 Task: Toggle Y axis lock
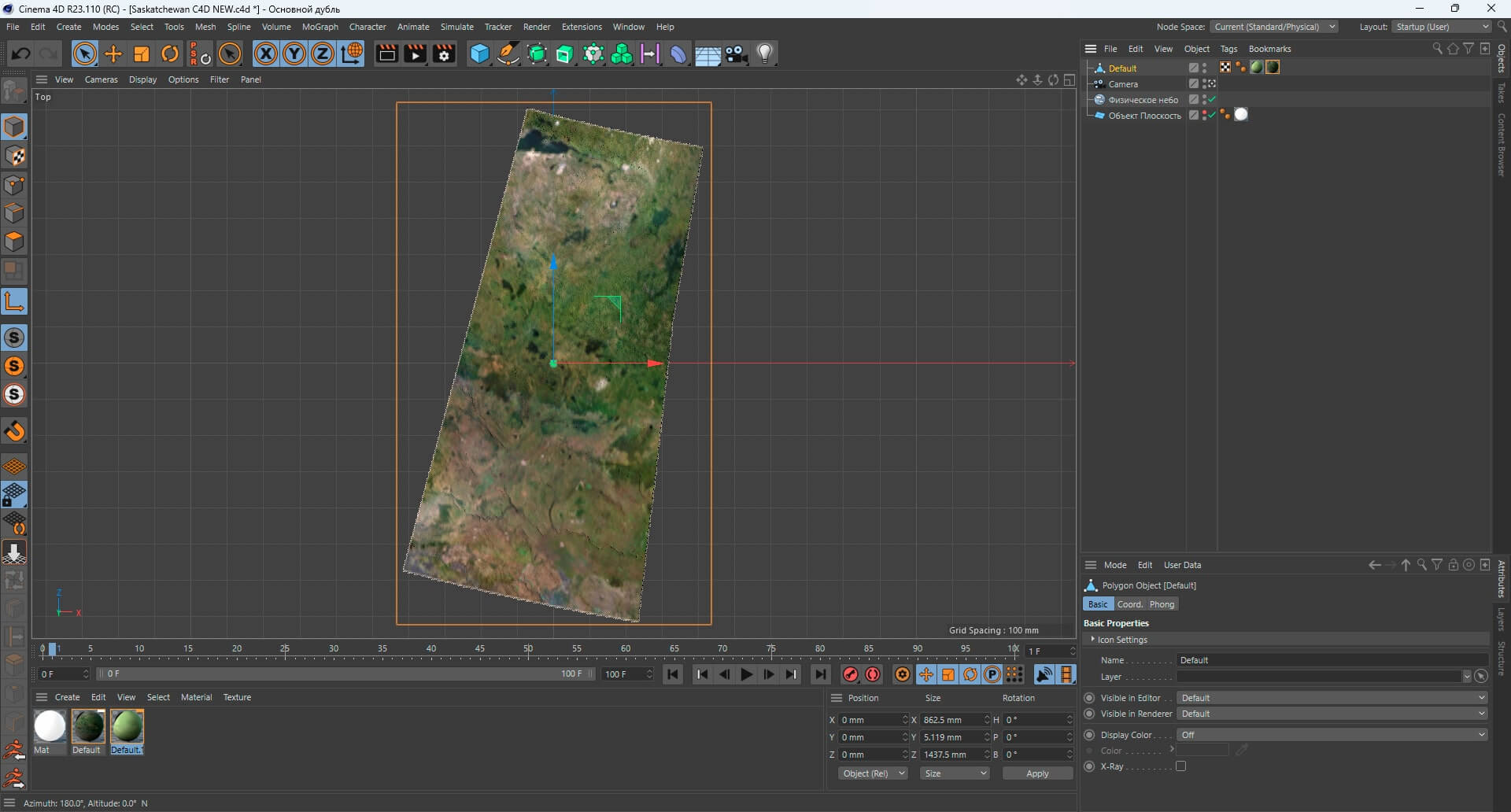coord(294,54)
